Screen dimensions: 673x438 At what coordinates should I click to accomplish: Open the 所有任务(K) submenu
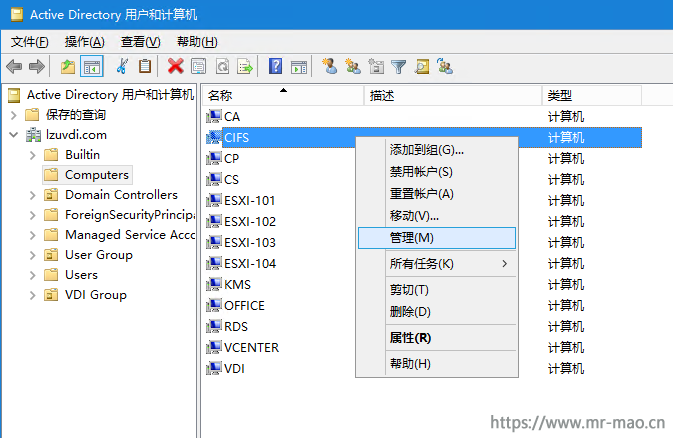coord(437,264)
